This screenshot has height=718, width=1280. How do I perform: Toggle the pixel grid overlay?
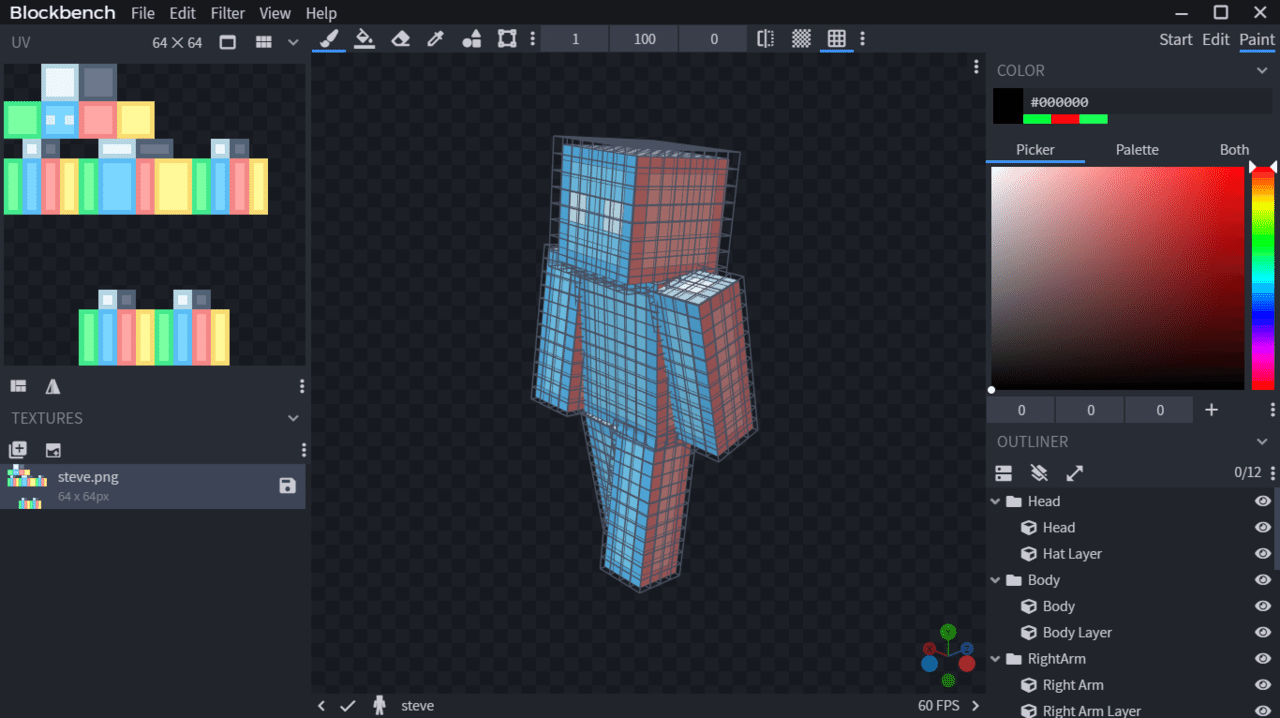pos(837,39)
